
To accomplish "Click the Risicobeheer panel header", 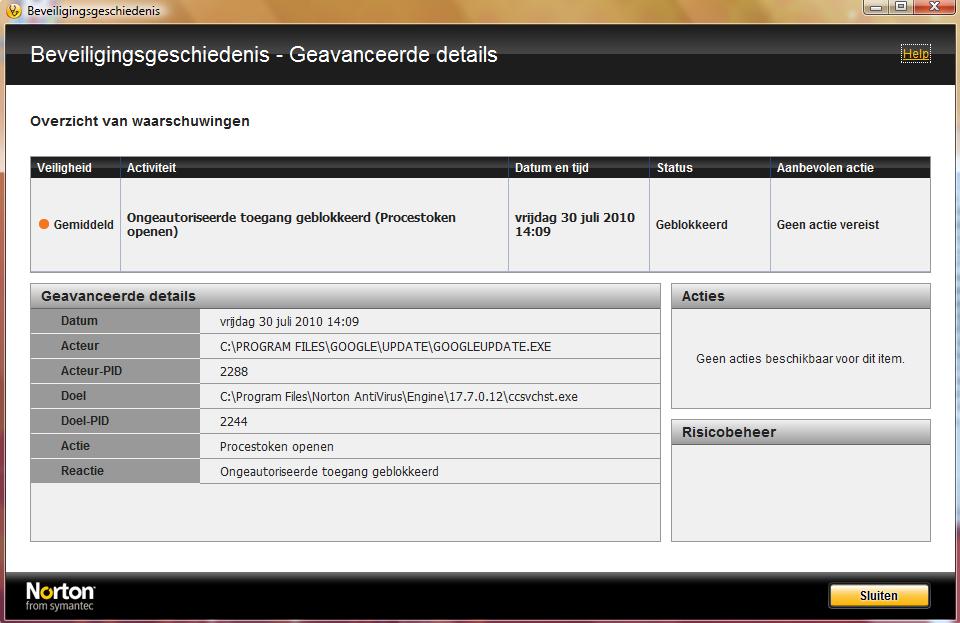I will click(801, 432).
